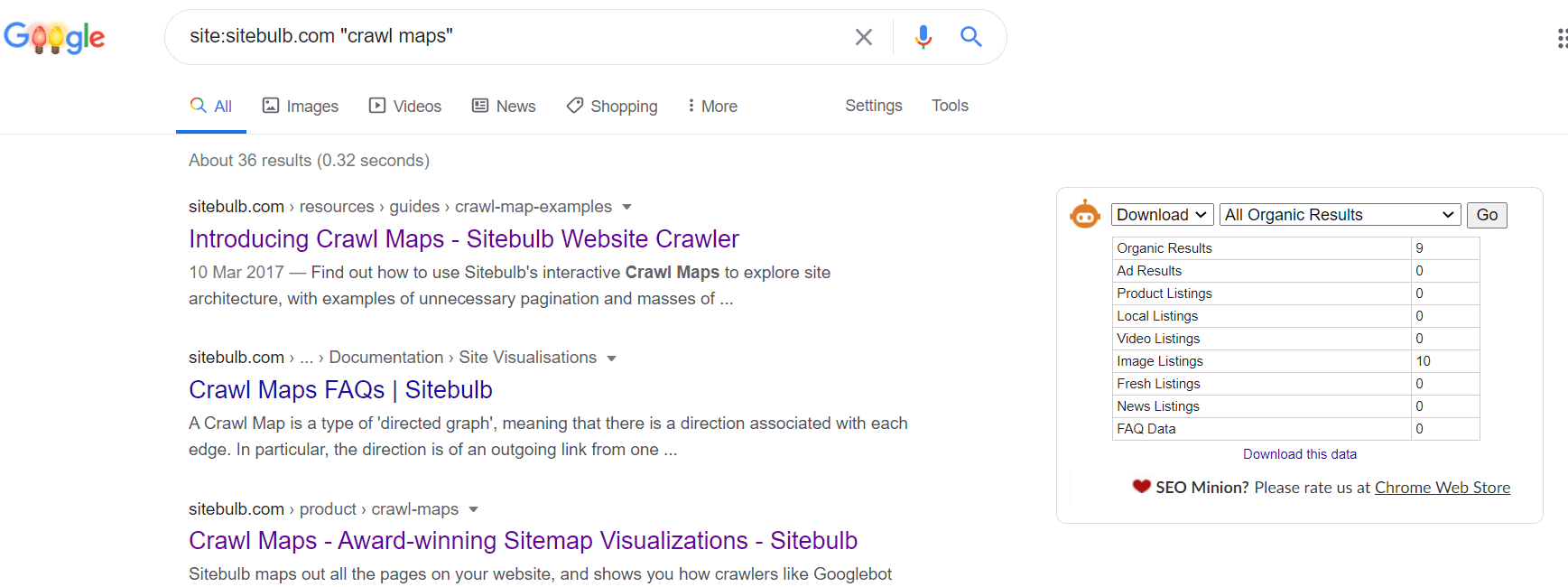
Task: Open the Google apps grid icon
Action: [x=1562, y=38]
